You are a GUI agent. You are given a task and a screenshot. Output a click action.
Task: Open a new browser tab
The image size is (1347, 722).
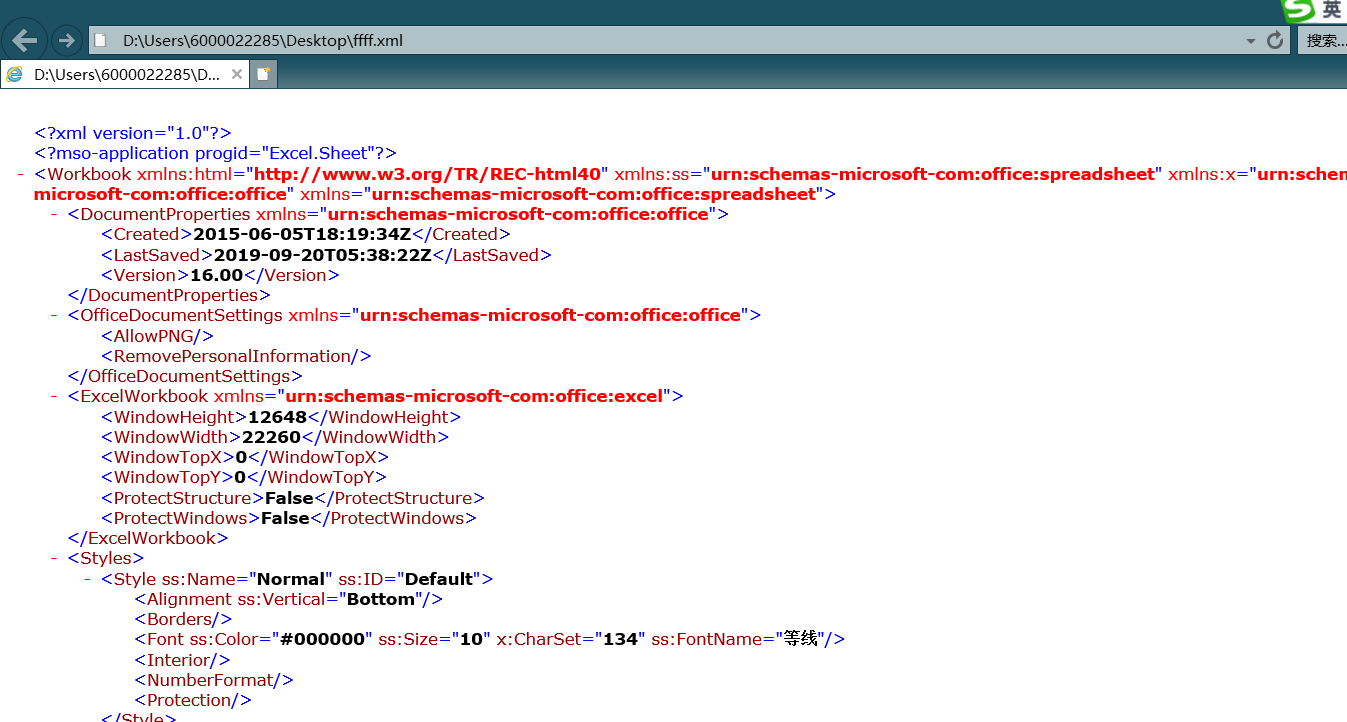(262, 73)
